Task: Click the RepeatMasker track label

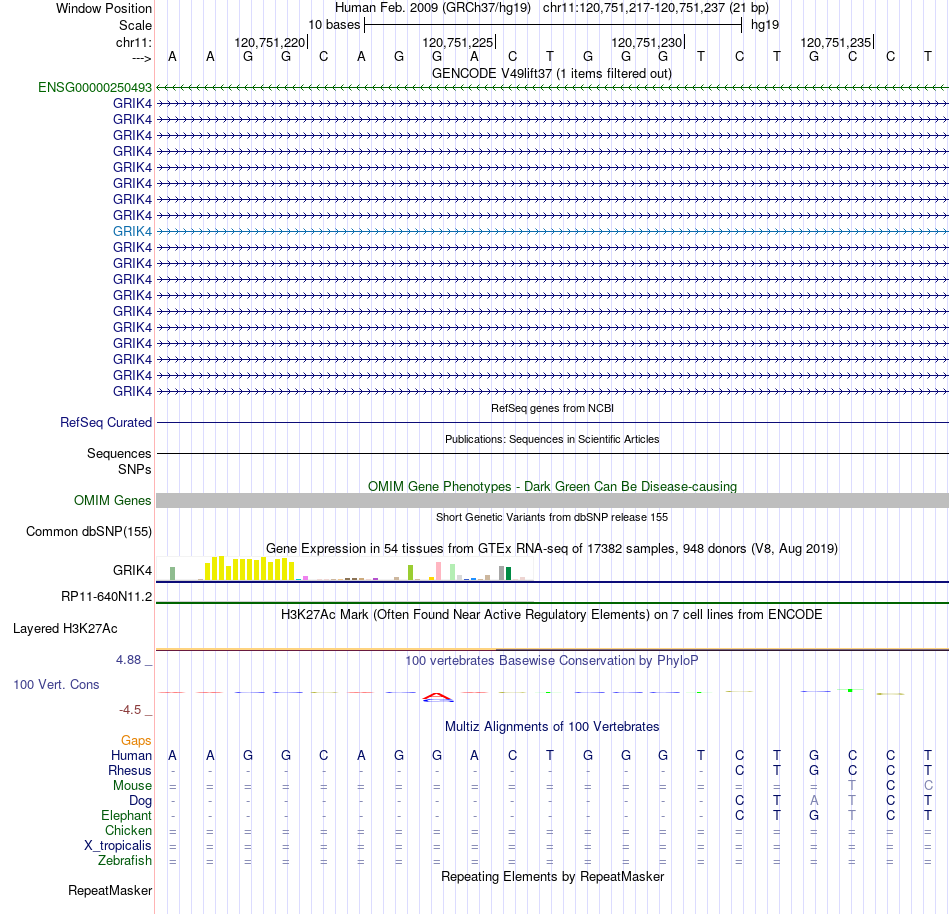Action: click(x=110, y=890)
